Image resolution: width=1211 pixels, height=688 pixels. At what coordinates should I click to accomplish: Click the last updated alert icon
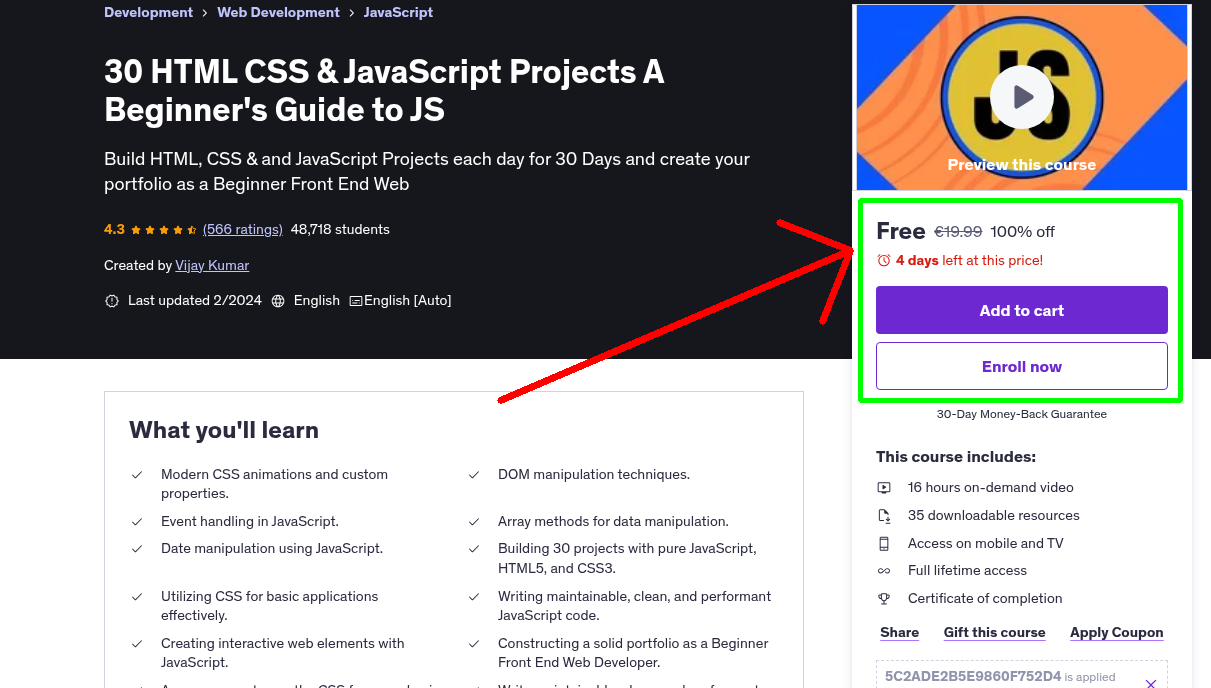112,301
